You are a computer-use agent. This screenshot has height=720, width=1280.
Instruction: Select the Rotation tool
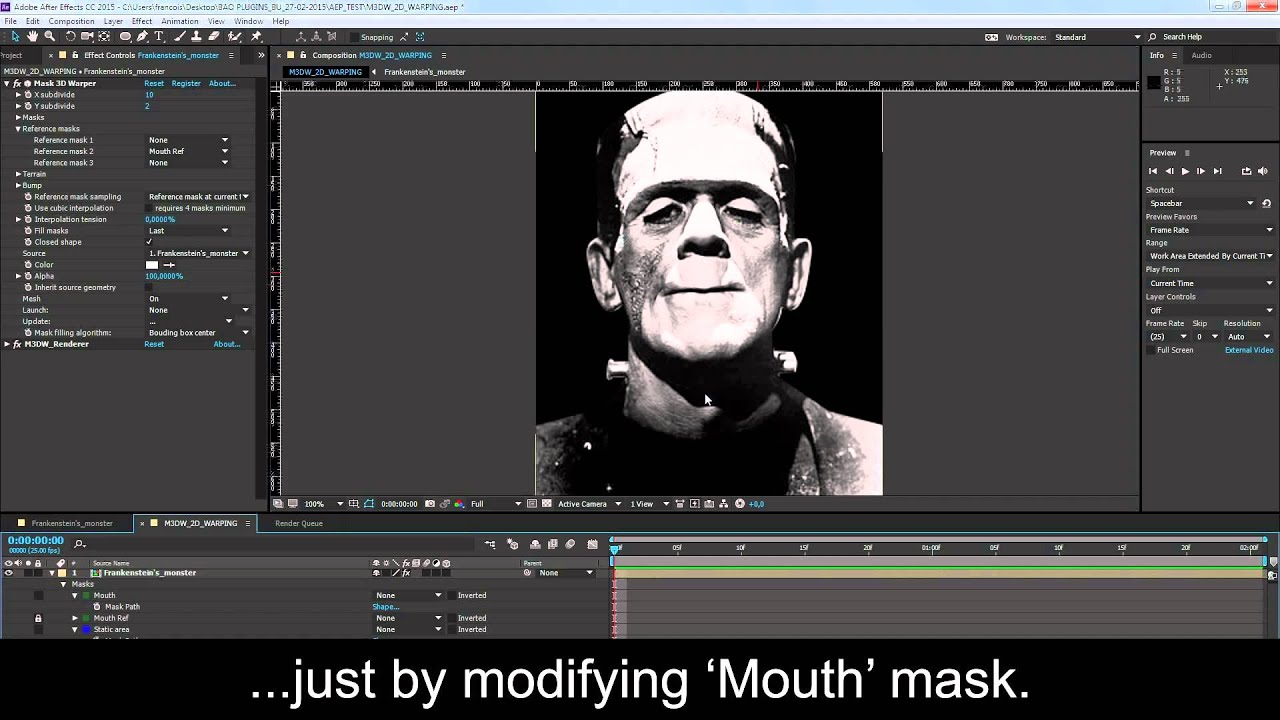point(70,37)
